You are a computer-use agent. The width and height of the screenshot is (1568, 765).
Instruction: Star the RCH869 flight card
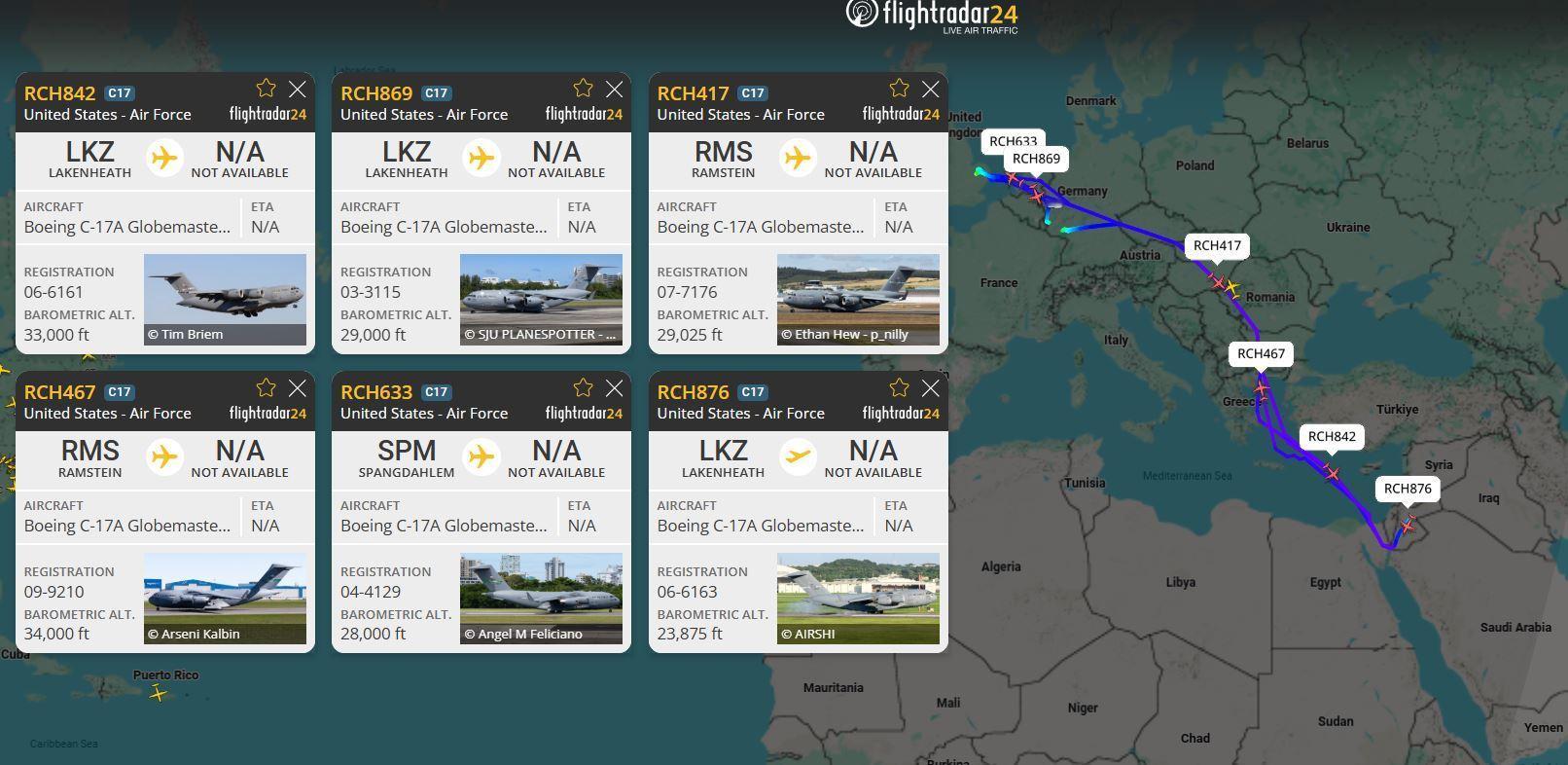coord(583,89)
